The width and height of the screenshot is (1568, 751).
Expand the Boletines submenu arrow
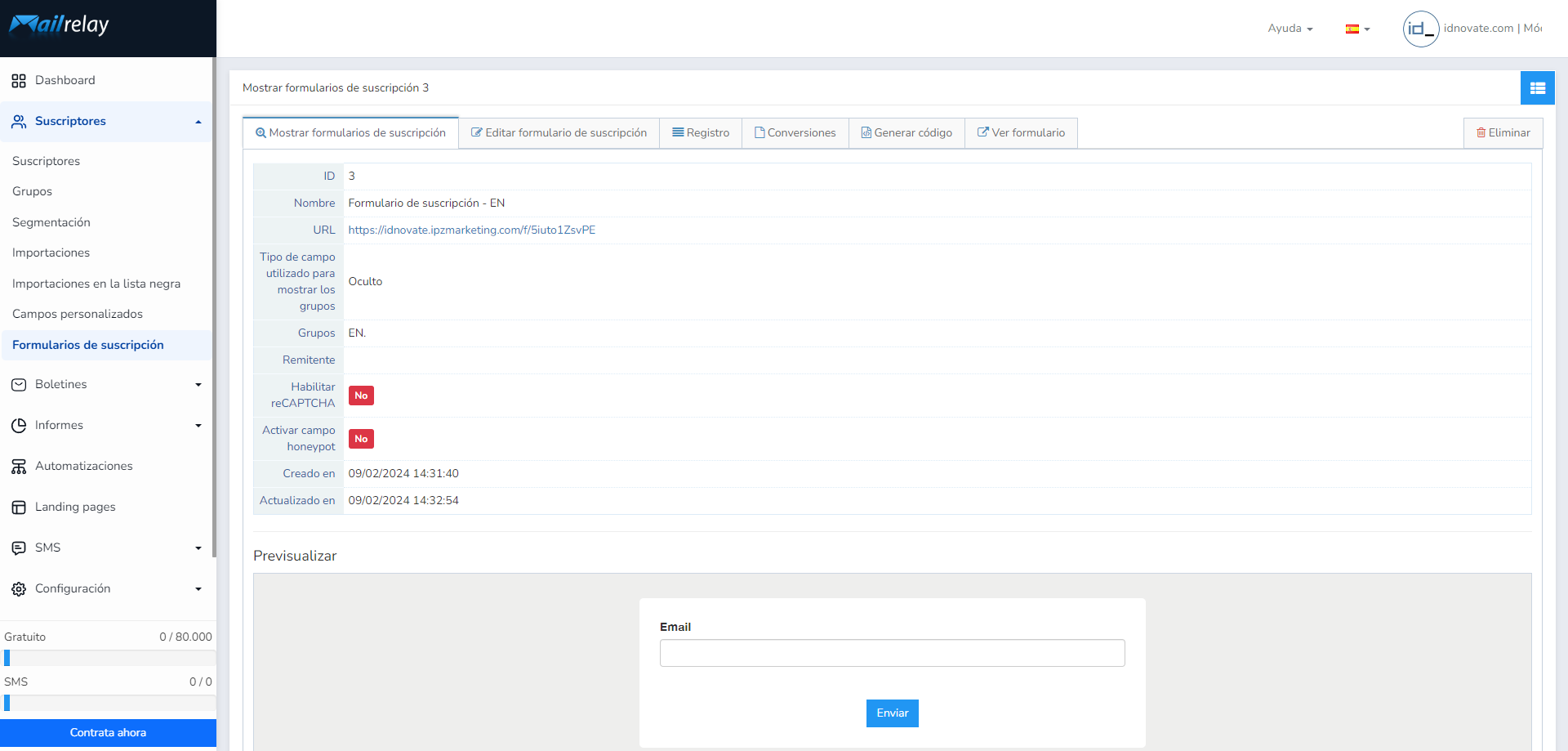coord(198,385)
